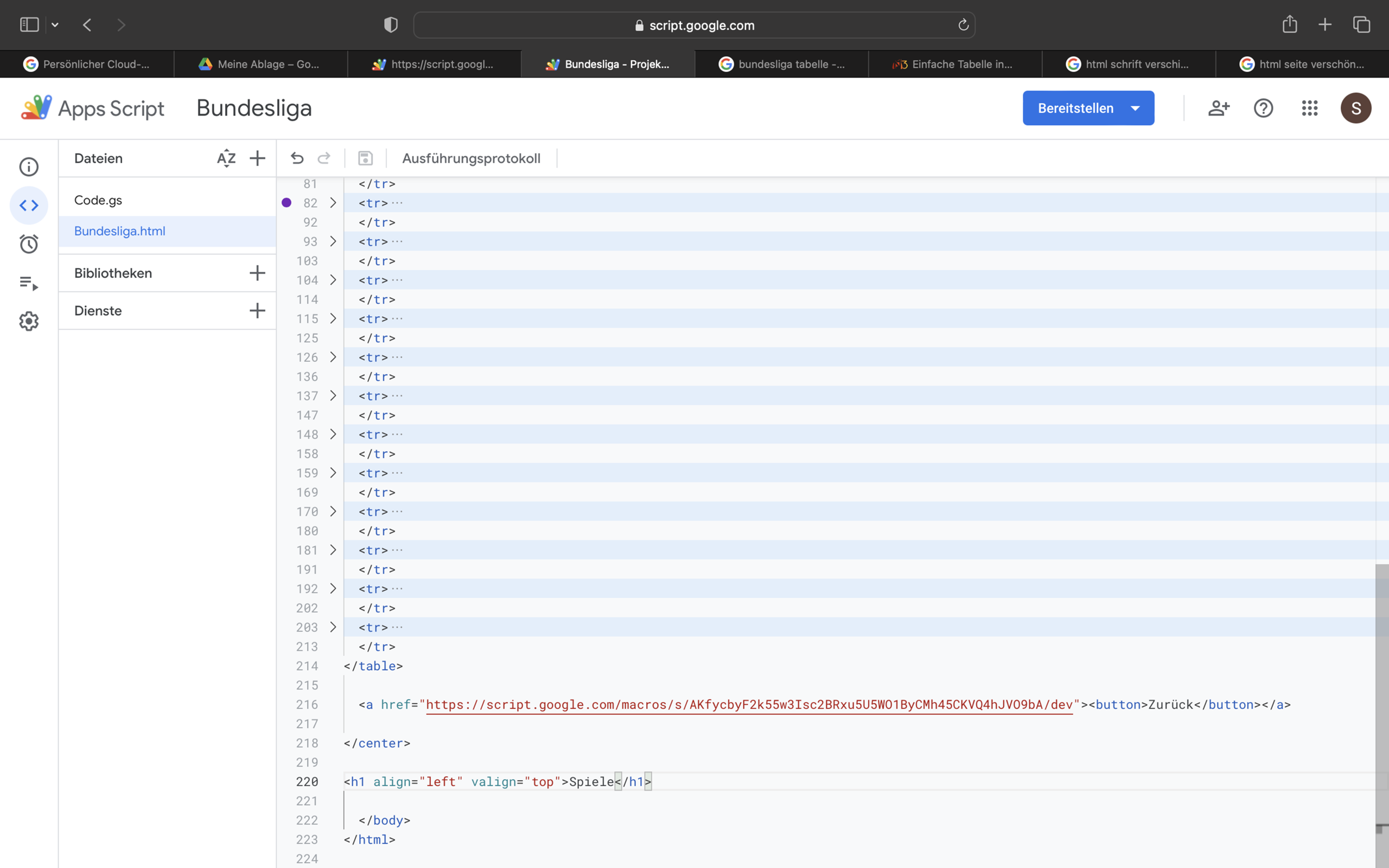
Task: Open the Google apps grid icon
Action: point(1309,107)
